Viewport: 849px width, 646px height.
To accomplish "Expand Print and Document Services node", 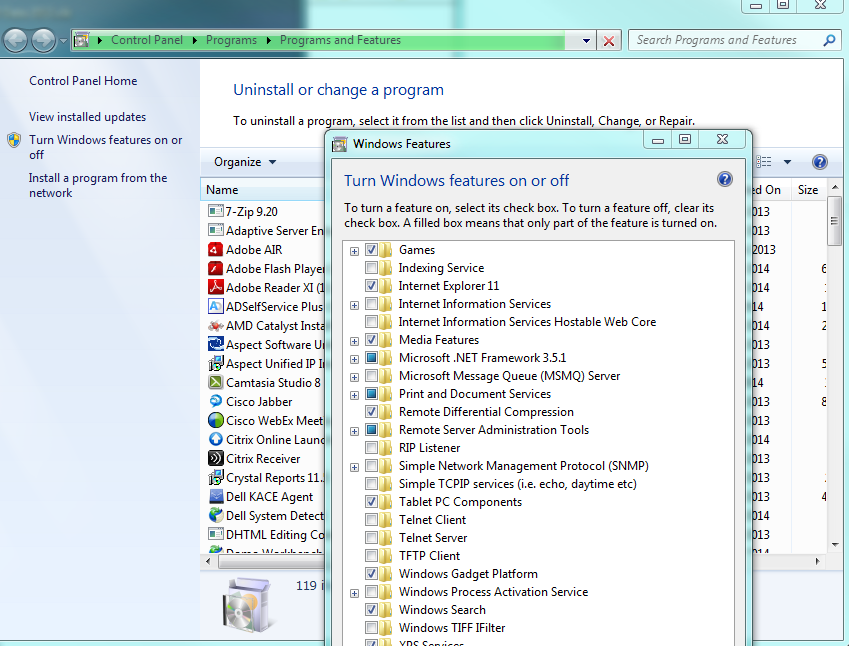I will coord(354,395).
